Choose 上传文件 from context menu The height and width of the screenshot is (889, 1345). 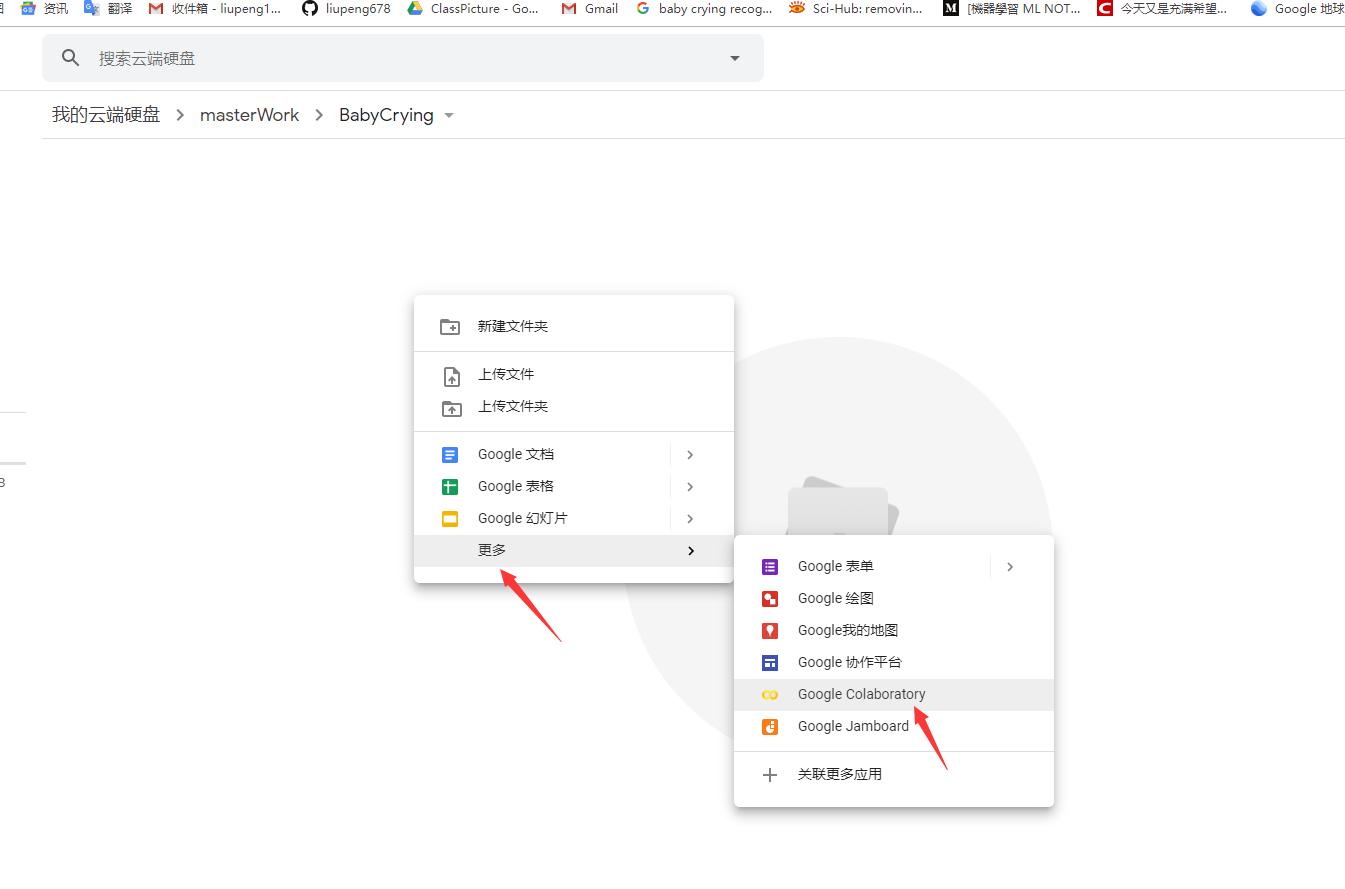click(574, 374)
